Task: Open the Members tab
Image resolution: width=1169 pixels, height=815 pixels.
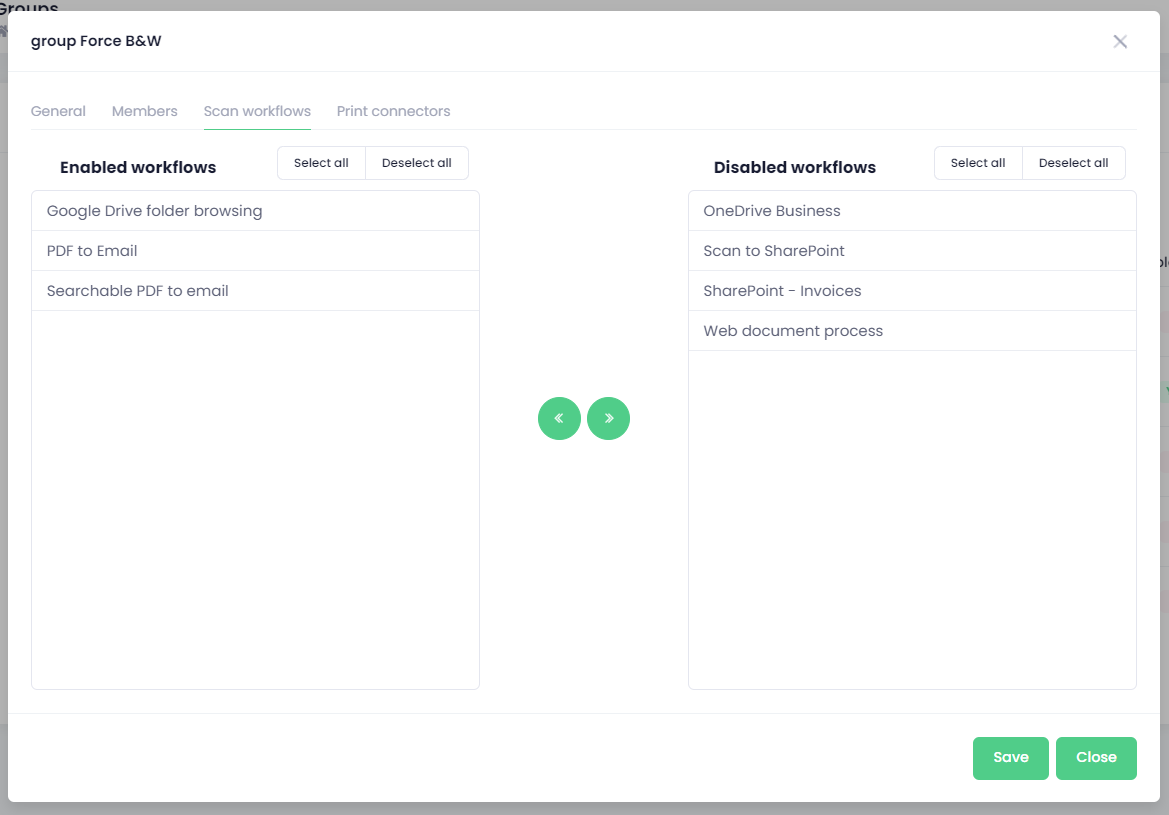Action: pyautogui.click(x=145, y=111)
